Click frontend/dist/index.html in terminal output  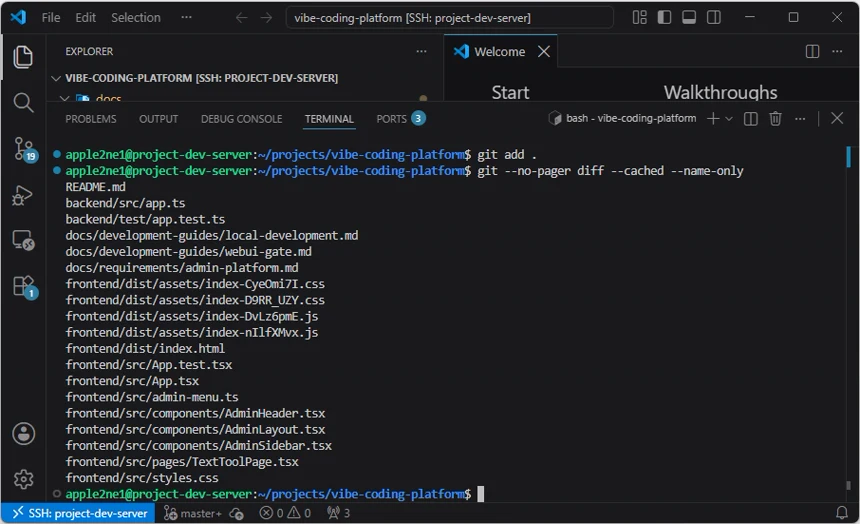[145, 348]
